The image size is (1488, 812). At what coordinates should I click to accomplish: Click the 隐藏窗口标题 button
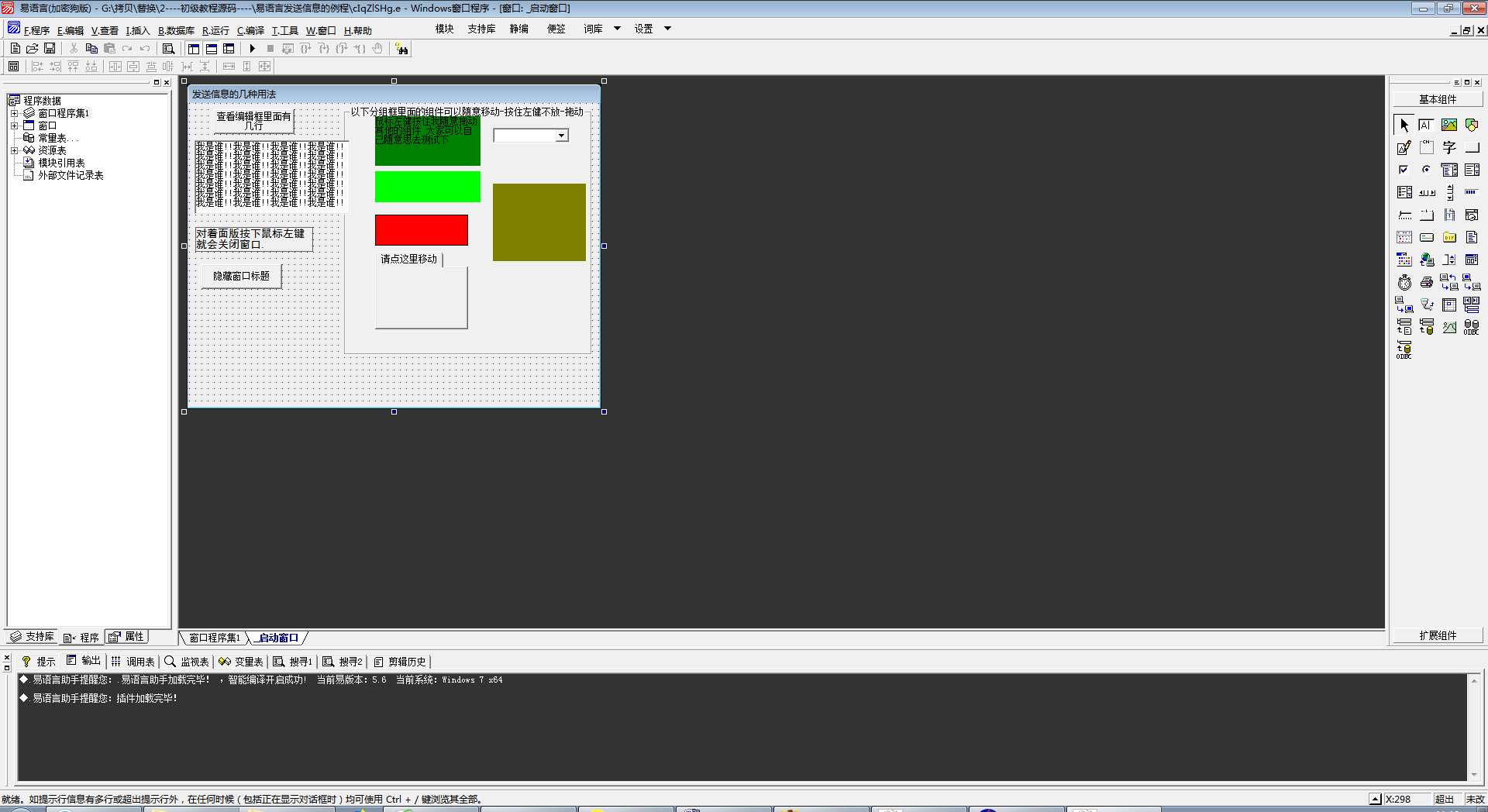(241, 276)
